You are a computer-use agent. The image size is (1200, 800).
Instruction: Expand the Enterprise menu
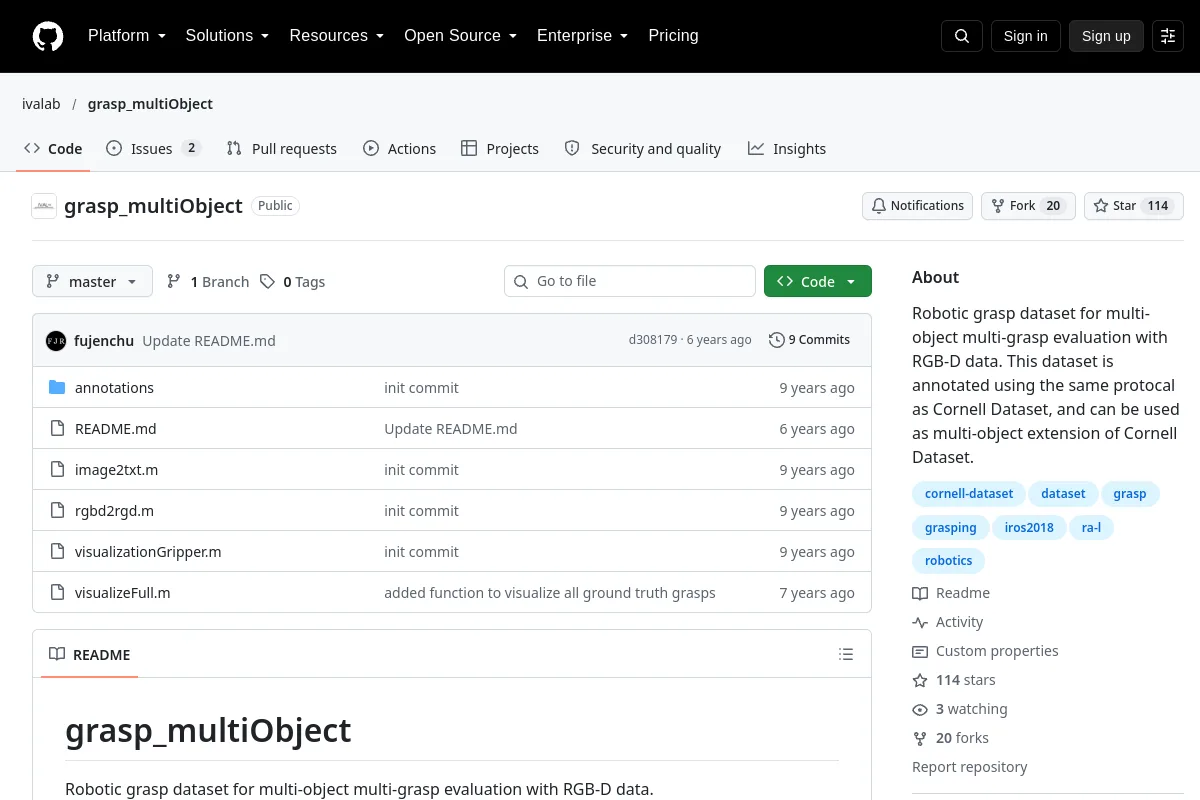[x=582, y=36]
